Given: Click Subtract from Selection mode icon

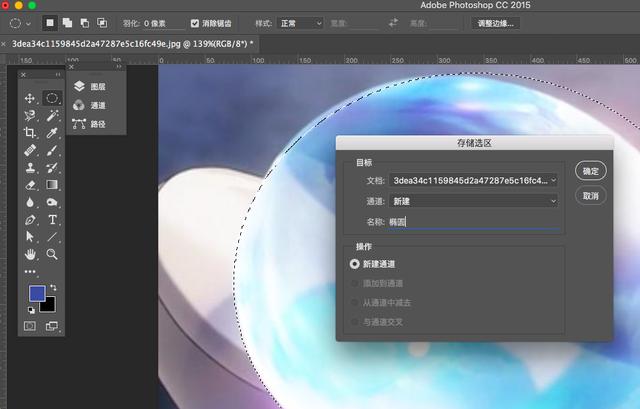Looking at the screenshot, I should tap(84, 23).
